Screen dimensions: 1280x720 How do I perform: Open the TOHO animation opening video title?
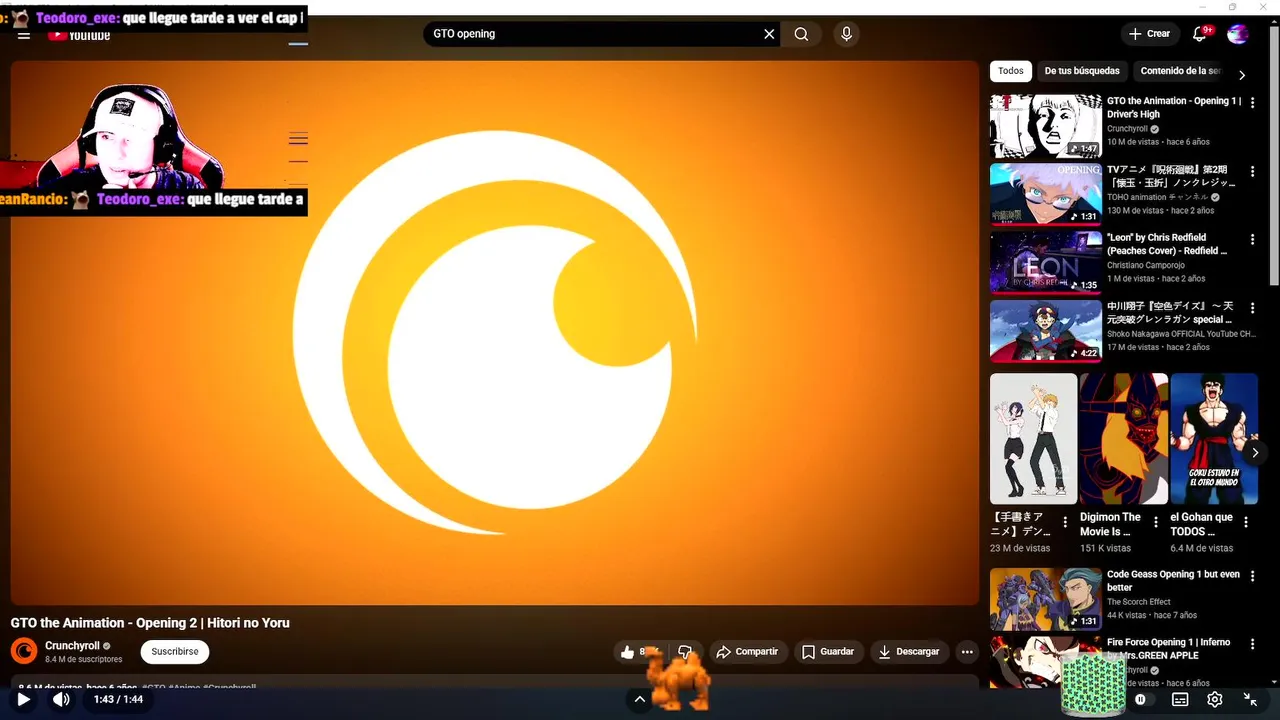click(x=1171, y=176)
